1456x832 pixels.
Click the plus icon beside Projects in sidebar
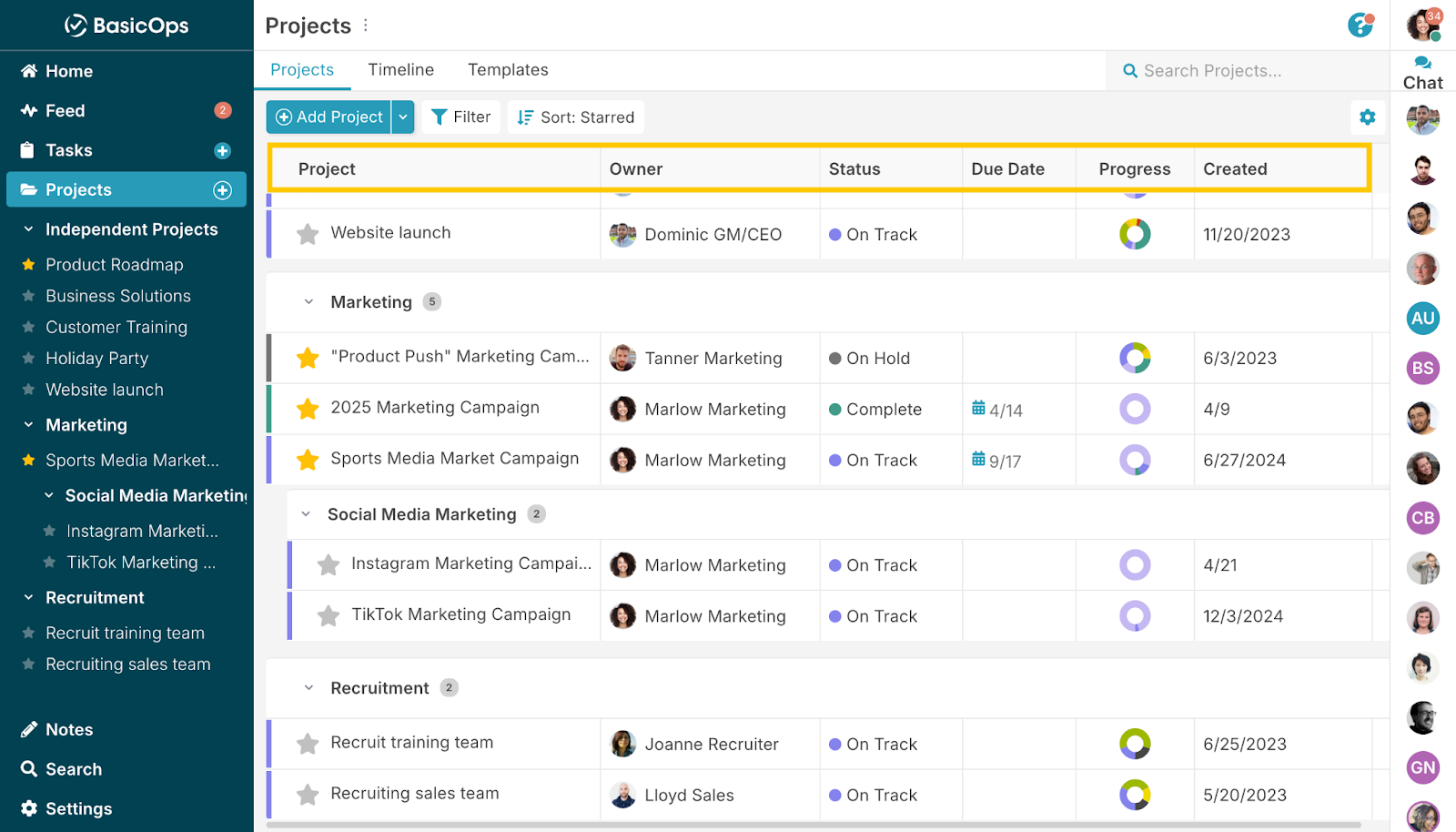point(222,190)
